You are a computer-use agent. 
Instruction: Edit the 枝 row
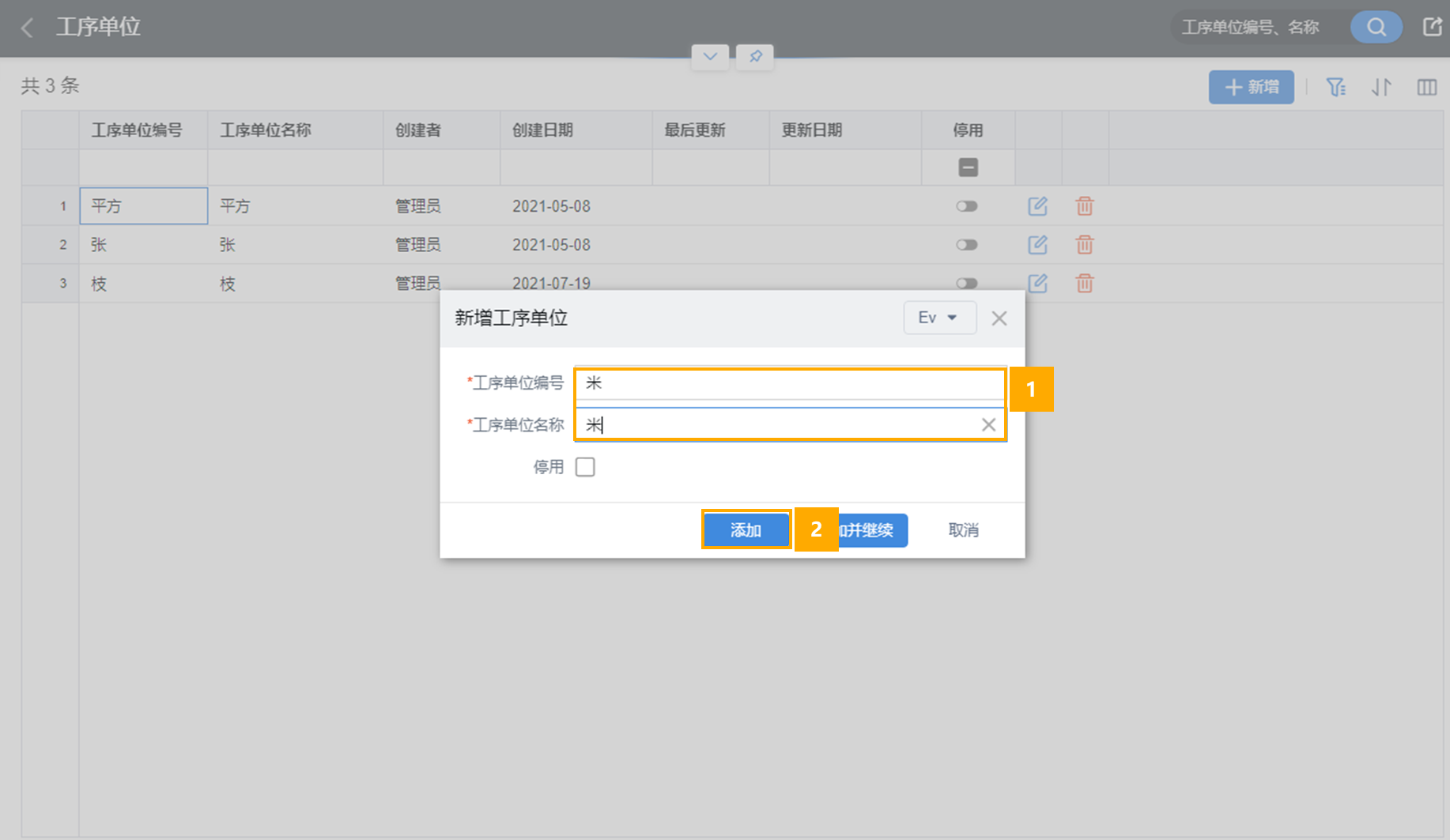[x=1038, y=283]
